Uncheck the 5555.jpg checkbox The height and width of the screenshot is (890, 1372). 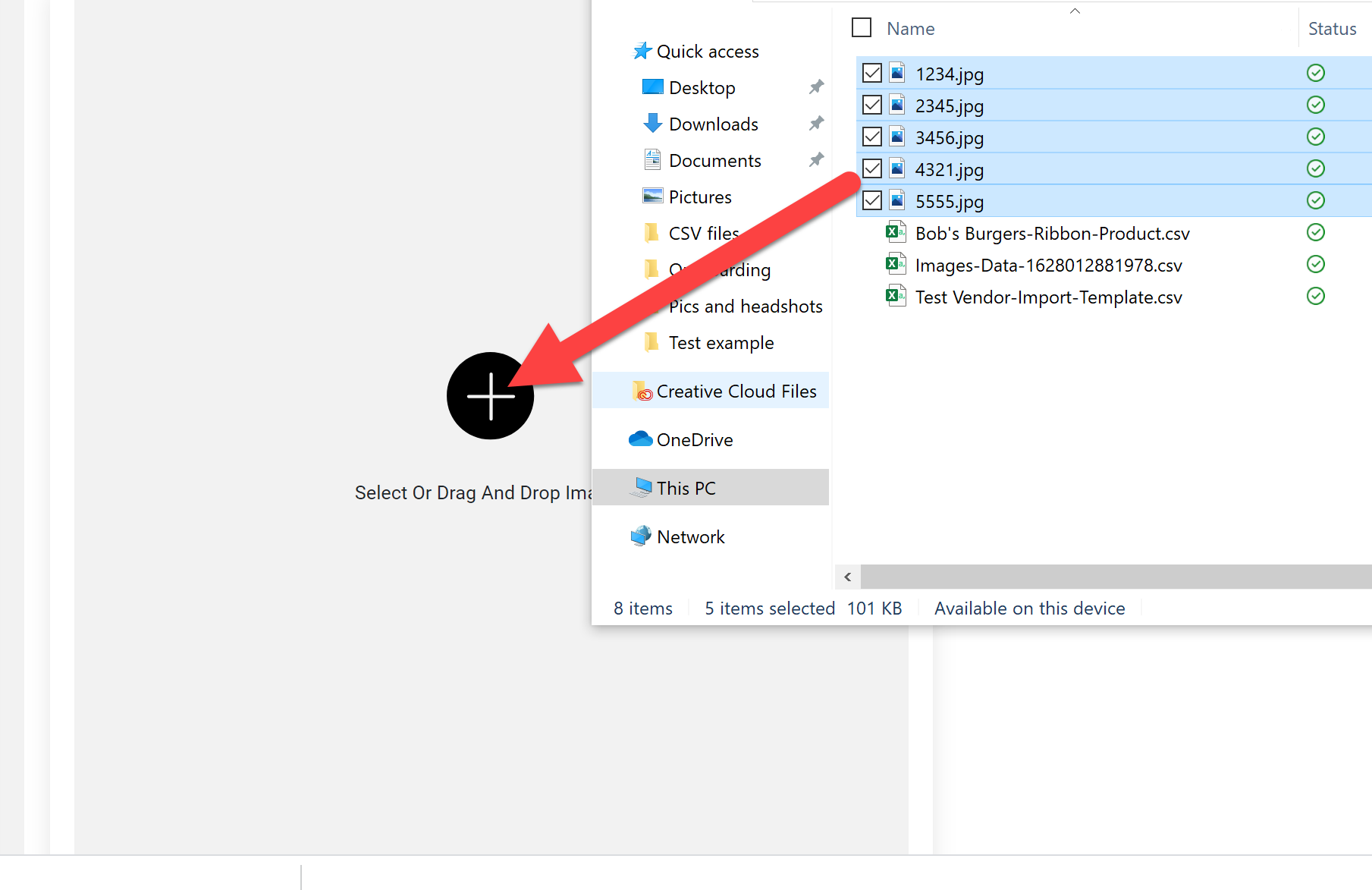pos(872,200)
